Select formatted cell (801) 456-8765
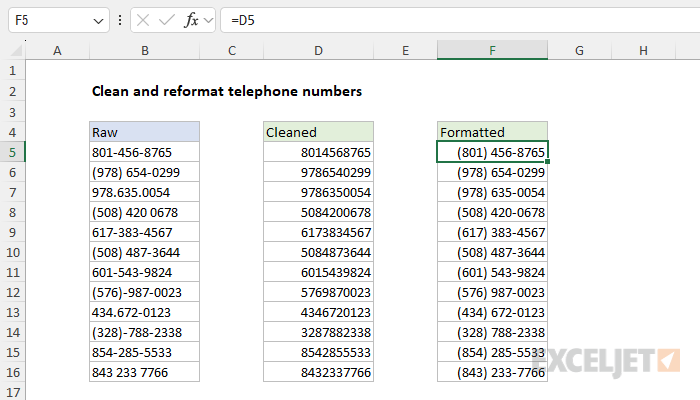Screen dimensions: 700x400 492,152
